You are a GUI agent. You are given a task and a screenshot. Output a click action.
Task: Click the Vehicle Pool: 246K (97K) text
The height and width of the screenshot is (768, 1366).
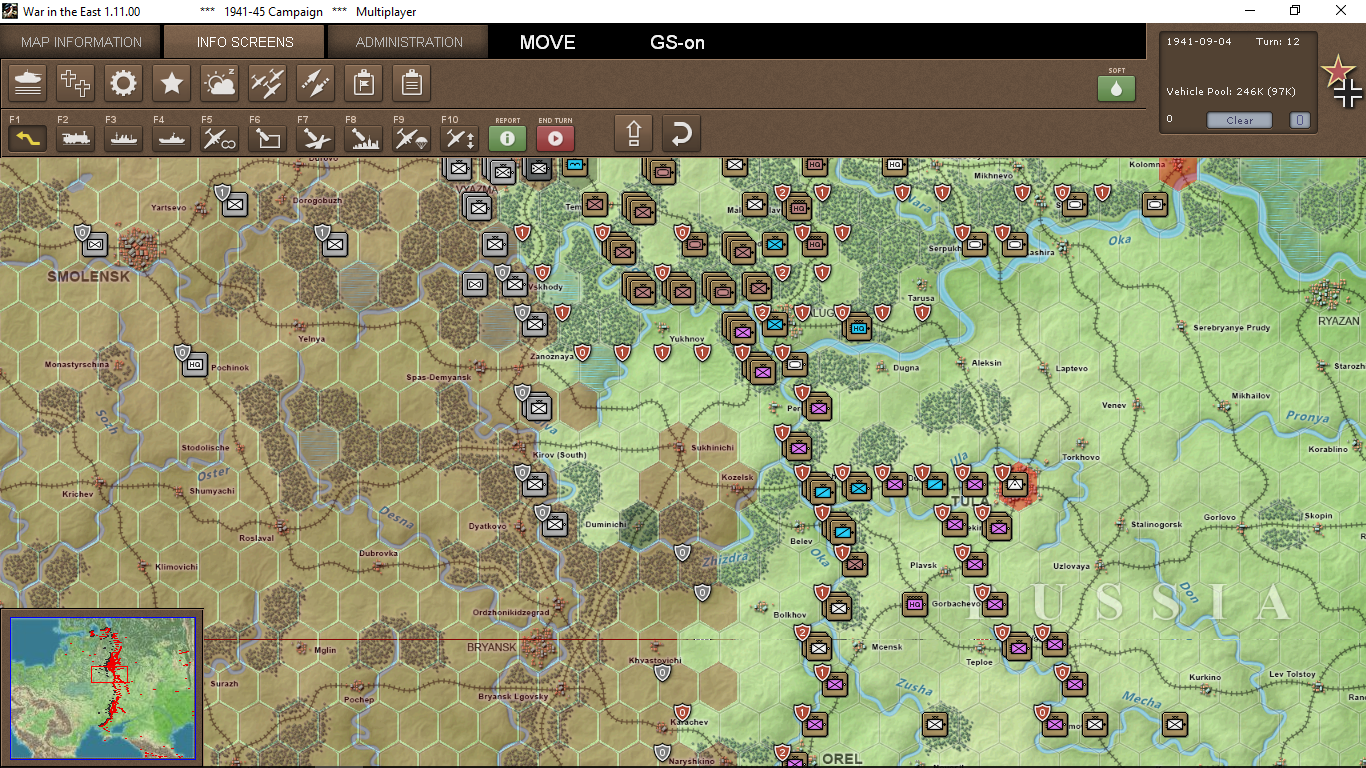click(1231, 92)
